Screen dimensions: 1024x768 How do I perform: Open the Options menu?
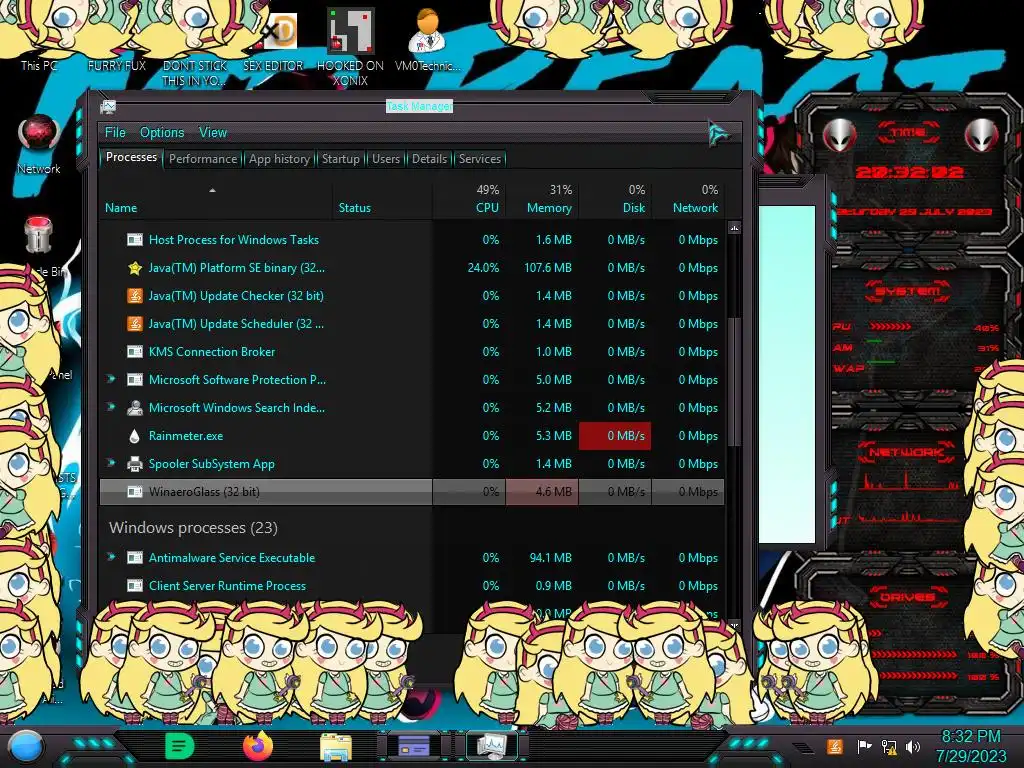pos(162,133)
